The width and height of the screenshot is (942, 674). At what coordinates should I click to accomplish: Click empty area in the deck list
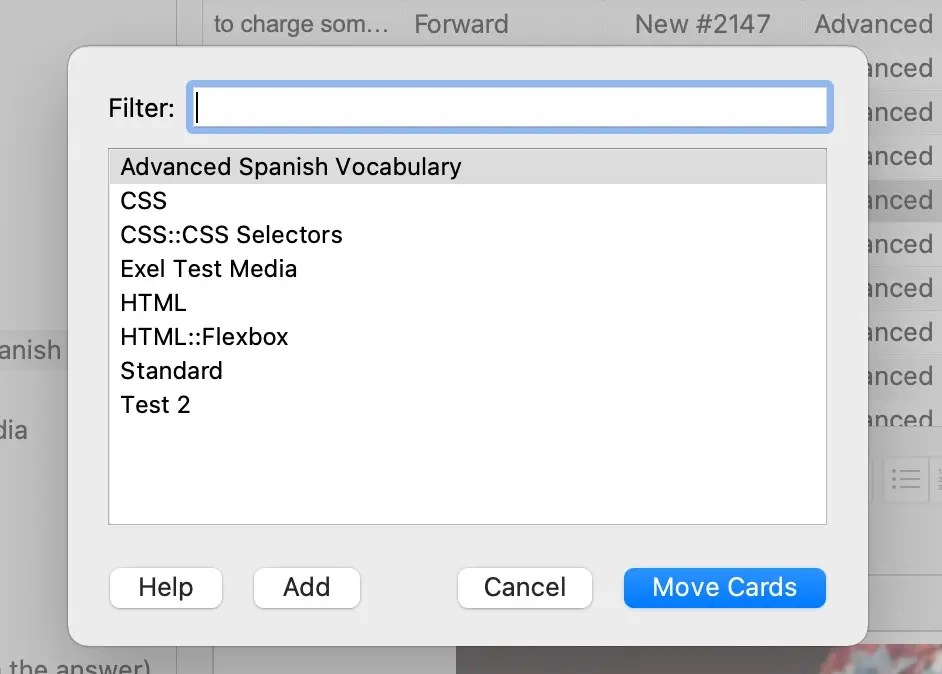[467, 470]
